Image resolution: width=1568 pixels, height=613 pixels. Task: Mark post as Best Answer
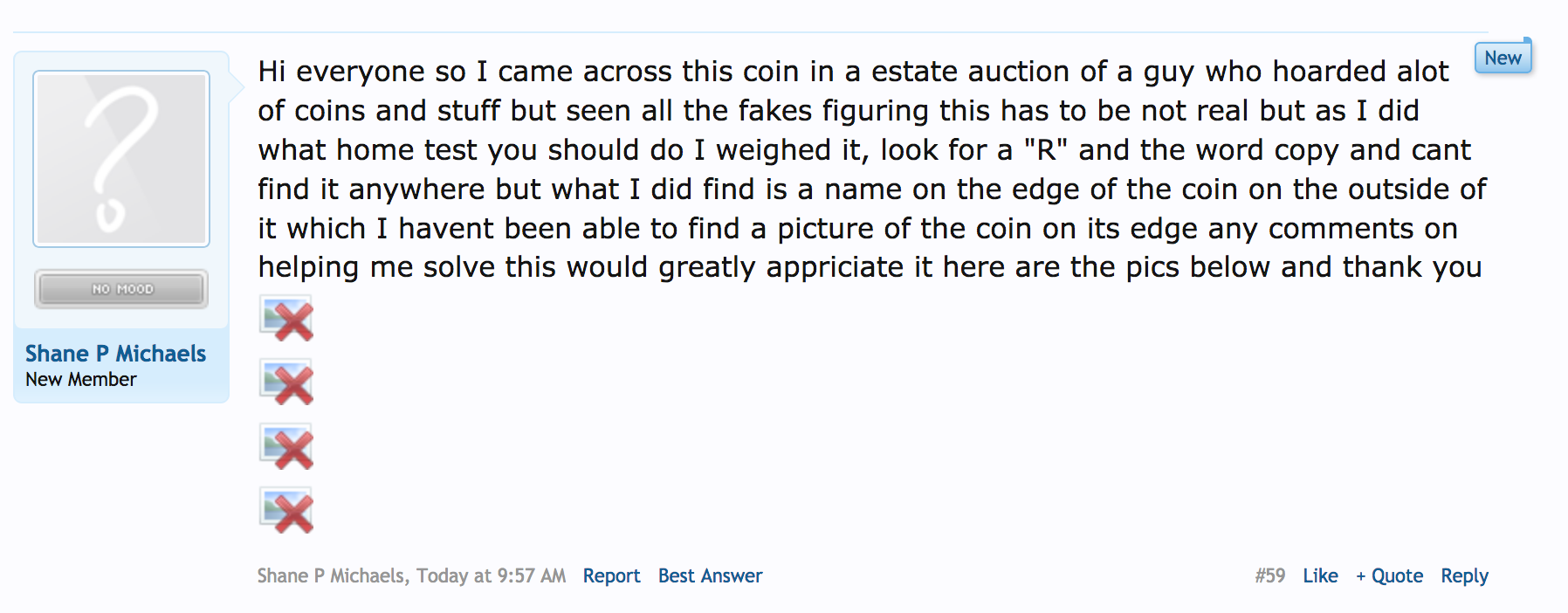[x=710, y=576]
